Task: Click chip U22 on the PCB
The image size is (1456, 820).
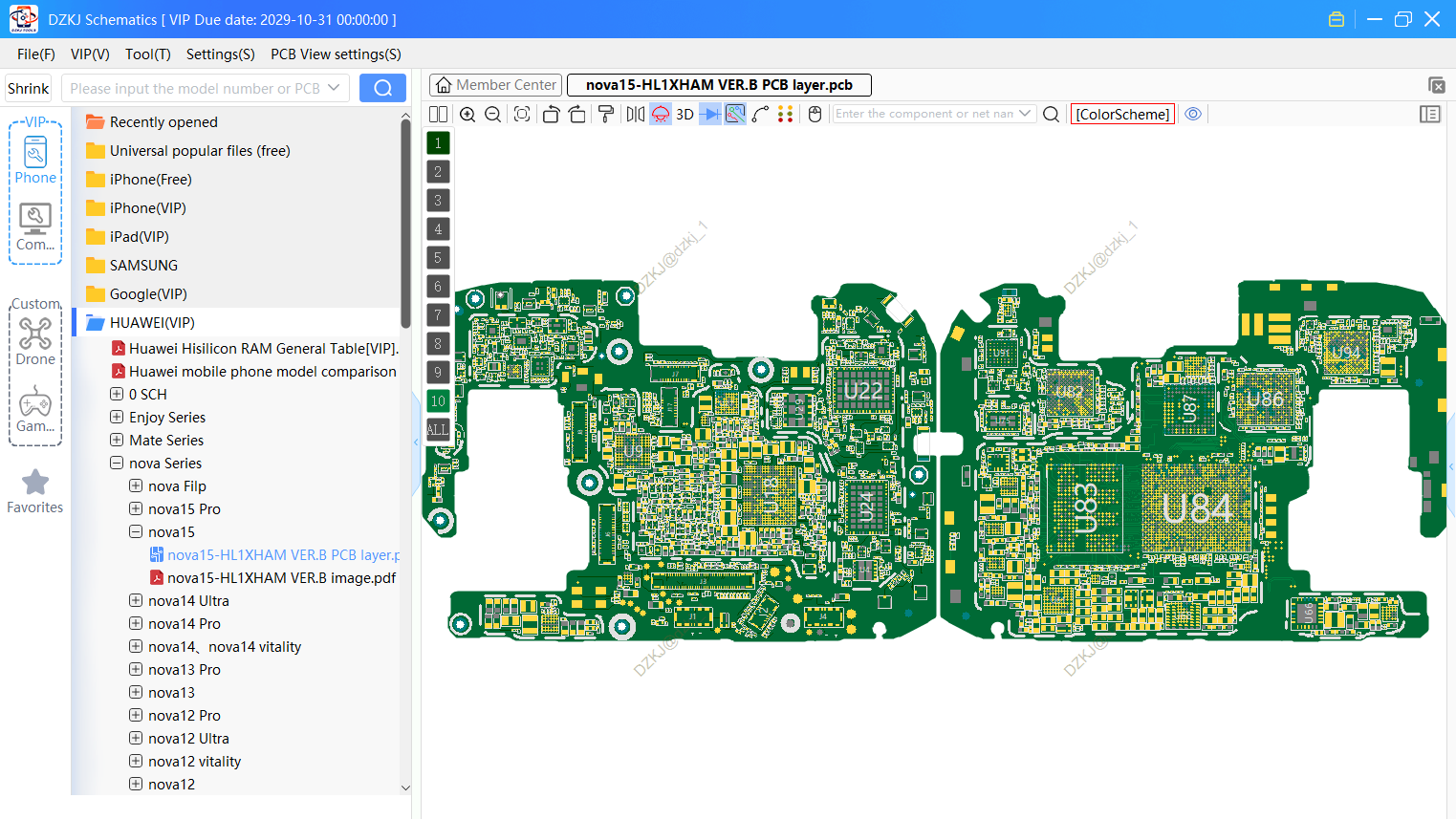Action: point(862,390)
